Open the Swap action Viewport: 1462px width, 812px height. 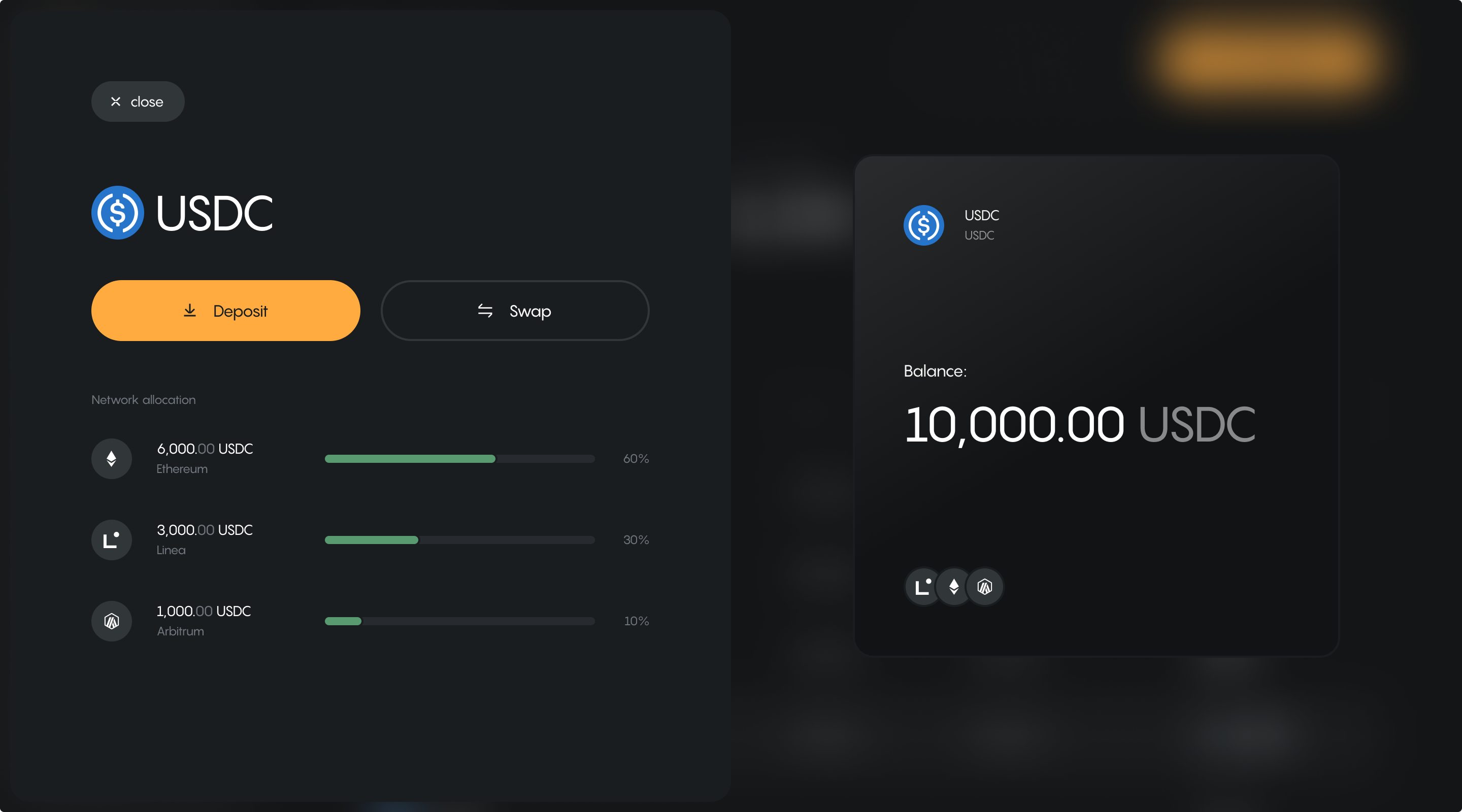tap(515, 311)
